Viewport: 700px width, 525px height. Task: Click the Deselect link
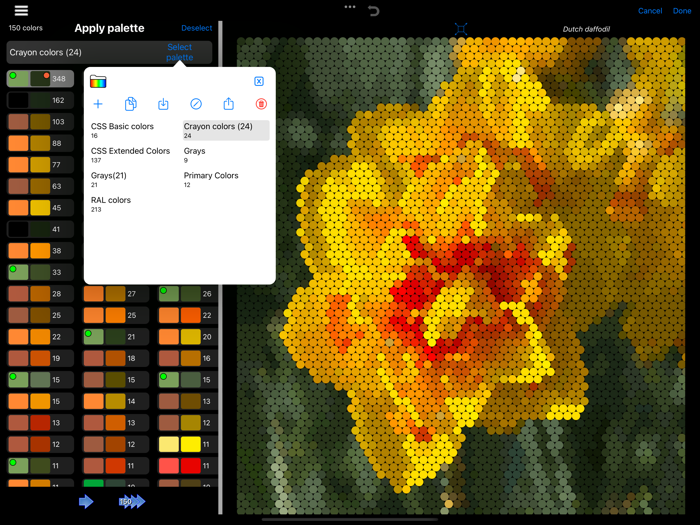196,28
